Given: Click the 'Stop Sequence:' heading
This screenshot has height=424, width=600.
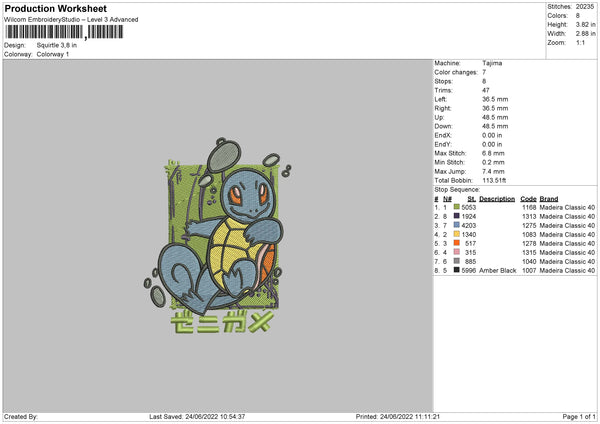Looking at the screenshot, I should click(457, 189).
